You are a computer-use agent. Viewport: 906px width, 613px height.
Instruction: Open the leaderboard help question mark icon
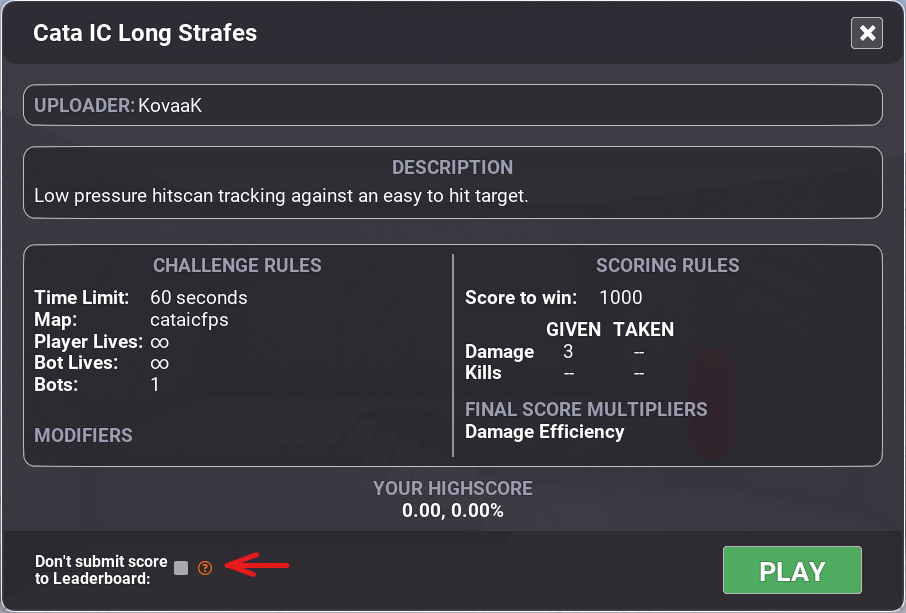pyautogui.click(x=204, y=568)
